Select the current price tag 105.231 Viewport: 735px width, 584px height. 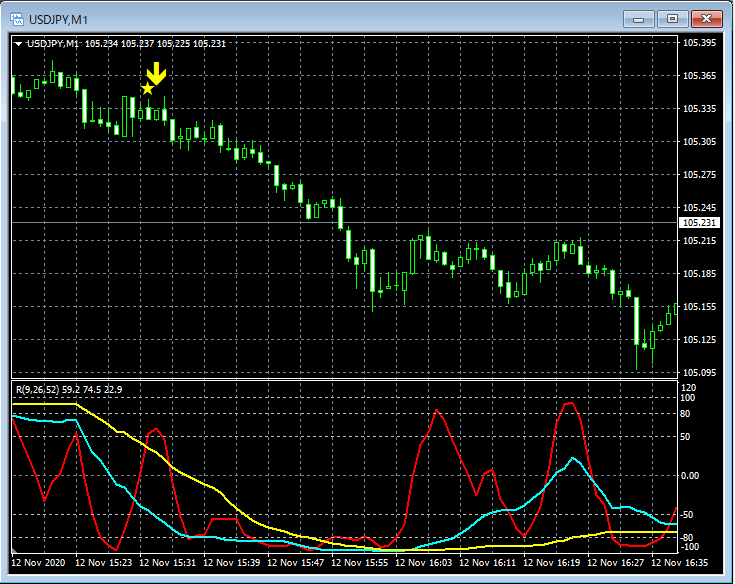tap(697, 223)
